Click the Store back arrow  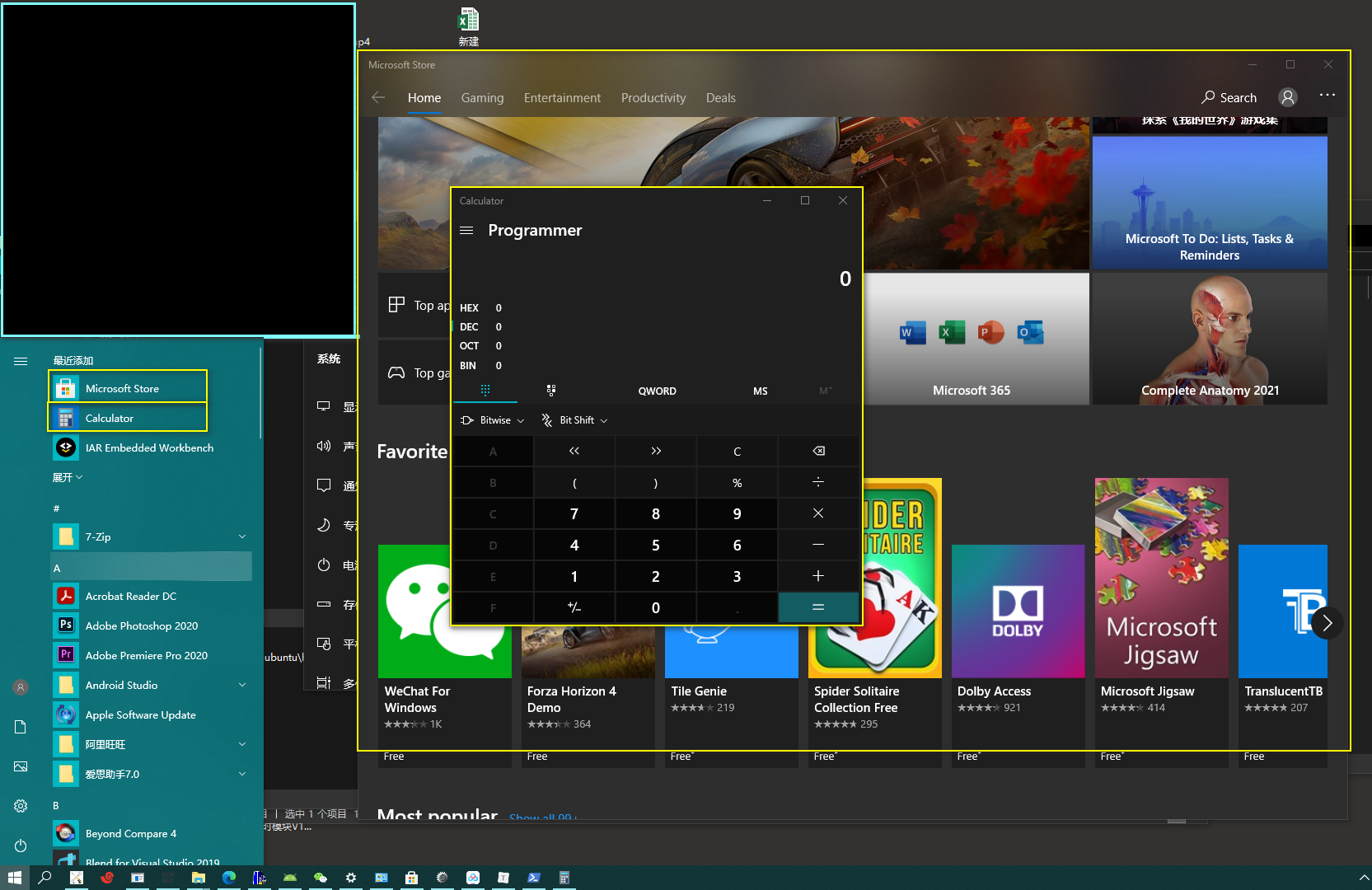[x=378, y=97]
